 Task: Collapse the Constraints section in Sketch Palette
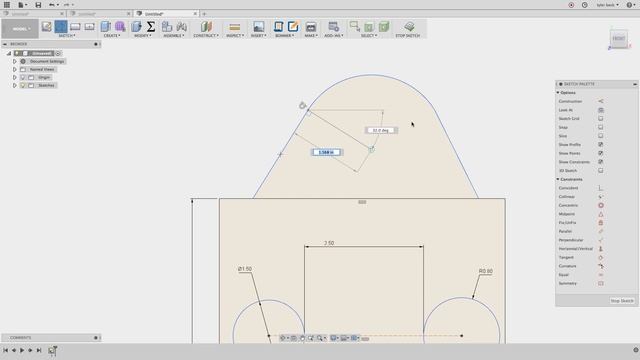(x=558, y=179)
